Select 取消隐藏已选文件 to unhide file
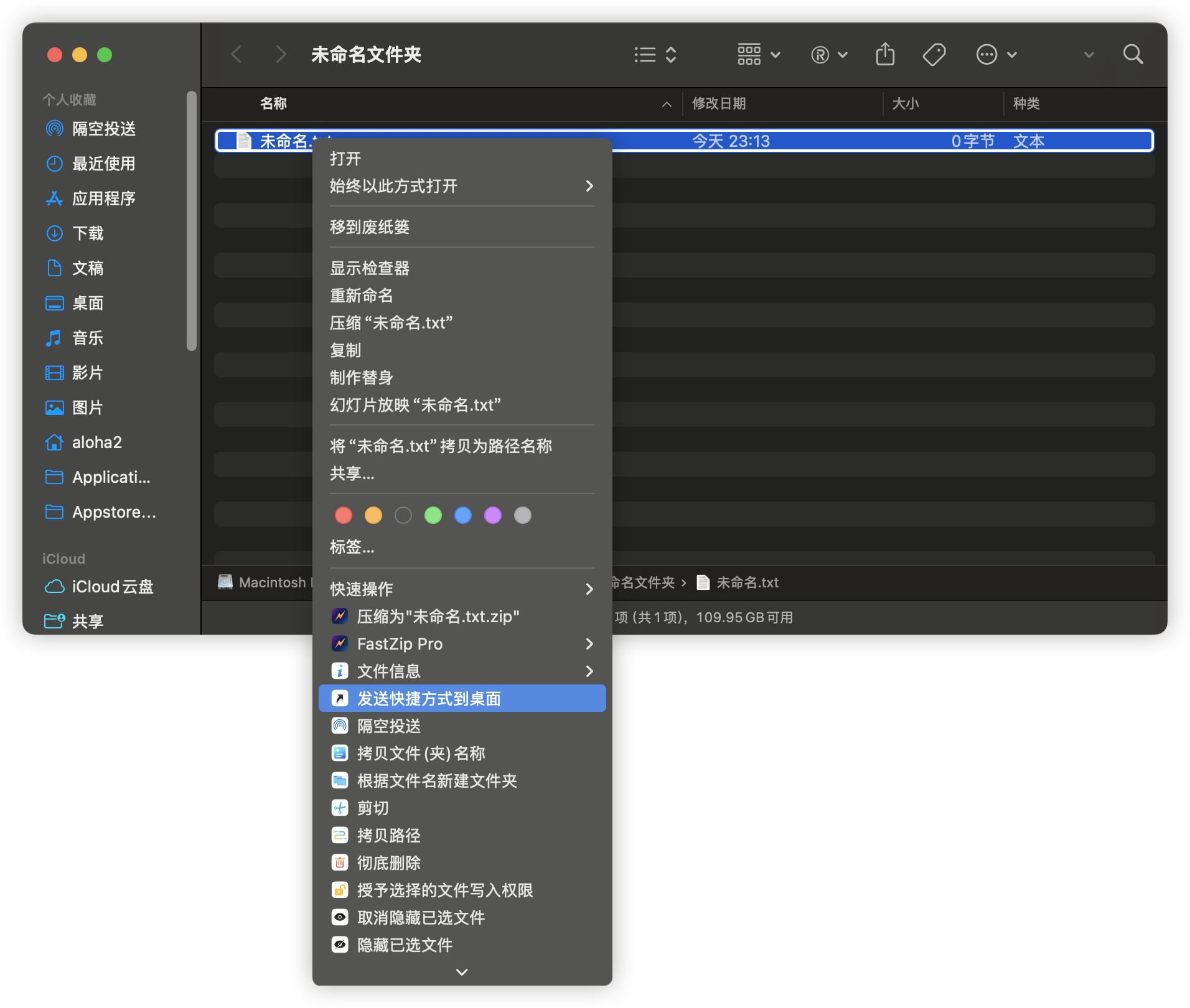The image size is (1190, 1008). tap(421, 918)
